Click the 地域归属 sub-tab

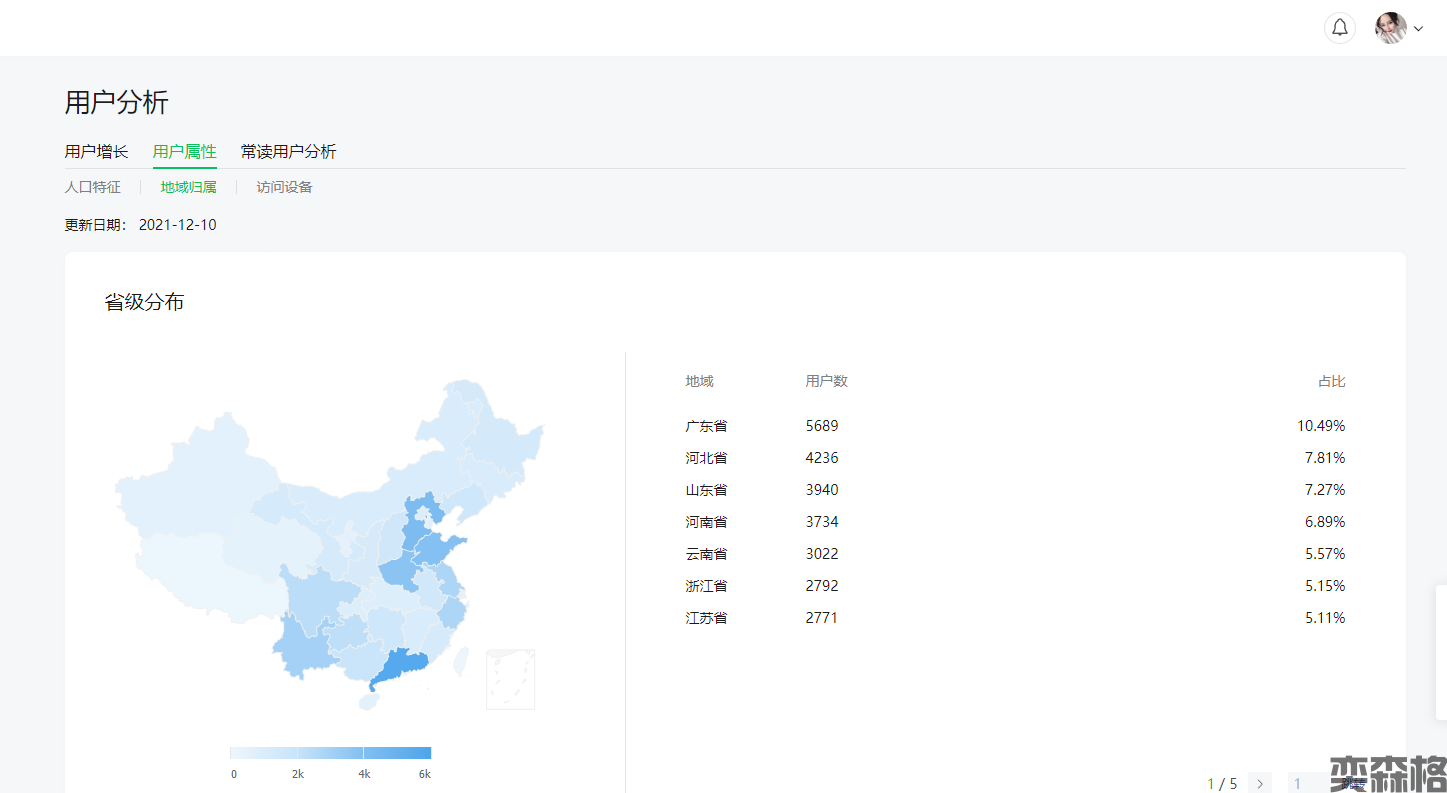(188, 187)
